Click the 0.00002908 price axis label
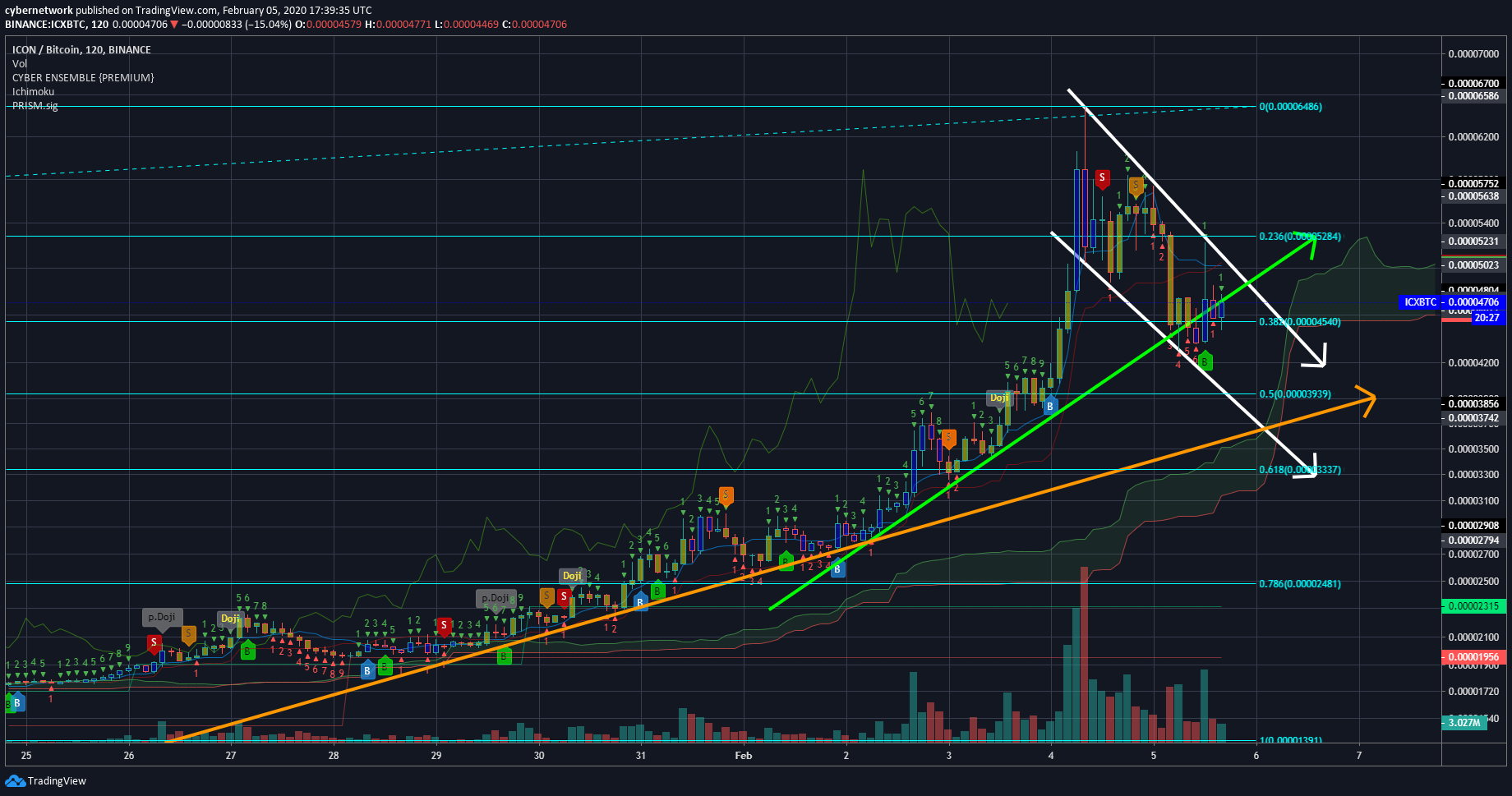 click(1473, 526)
